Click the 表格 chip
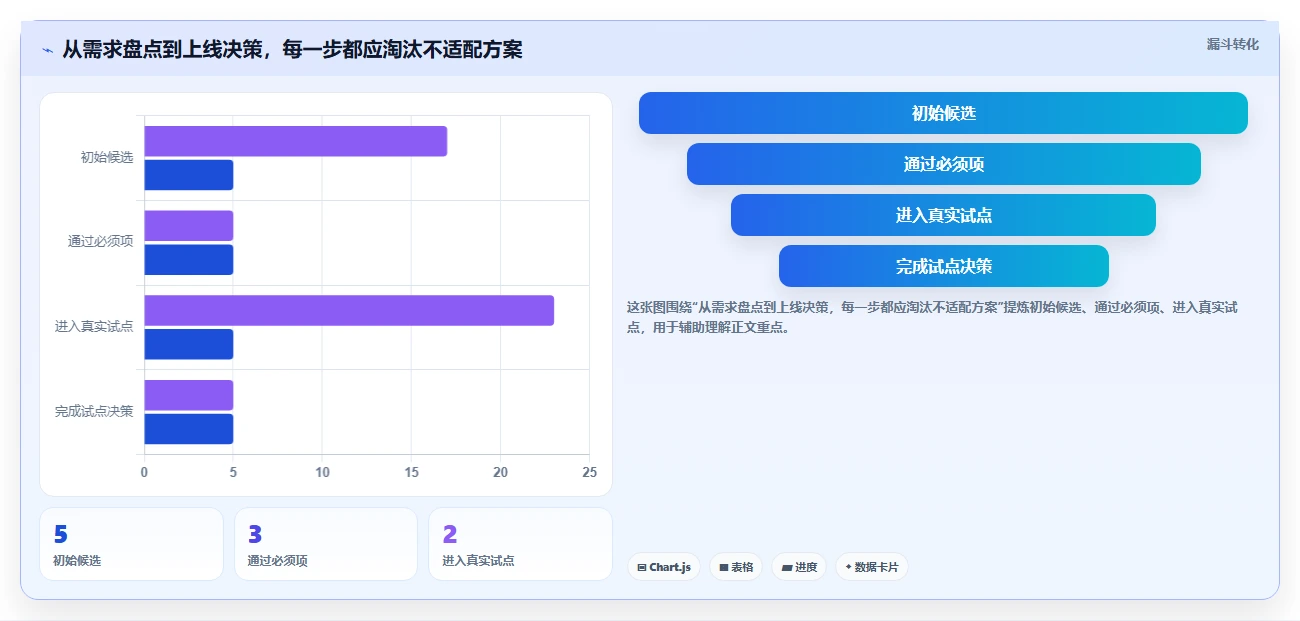This screenshot has height=621, width=1300. coord(736,567)
